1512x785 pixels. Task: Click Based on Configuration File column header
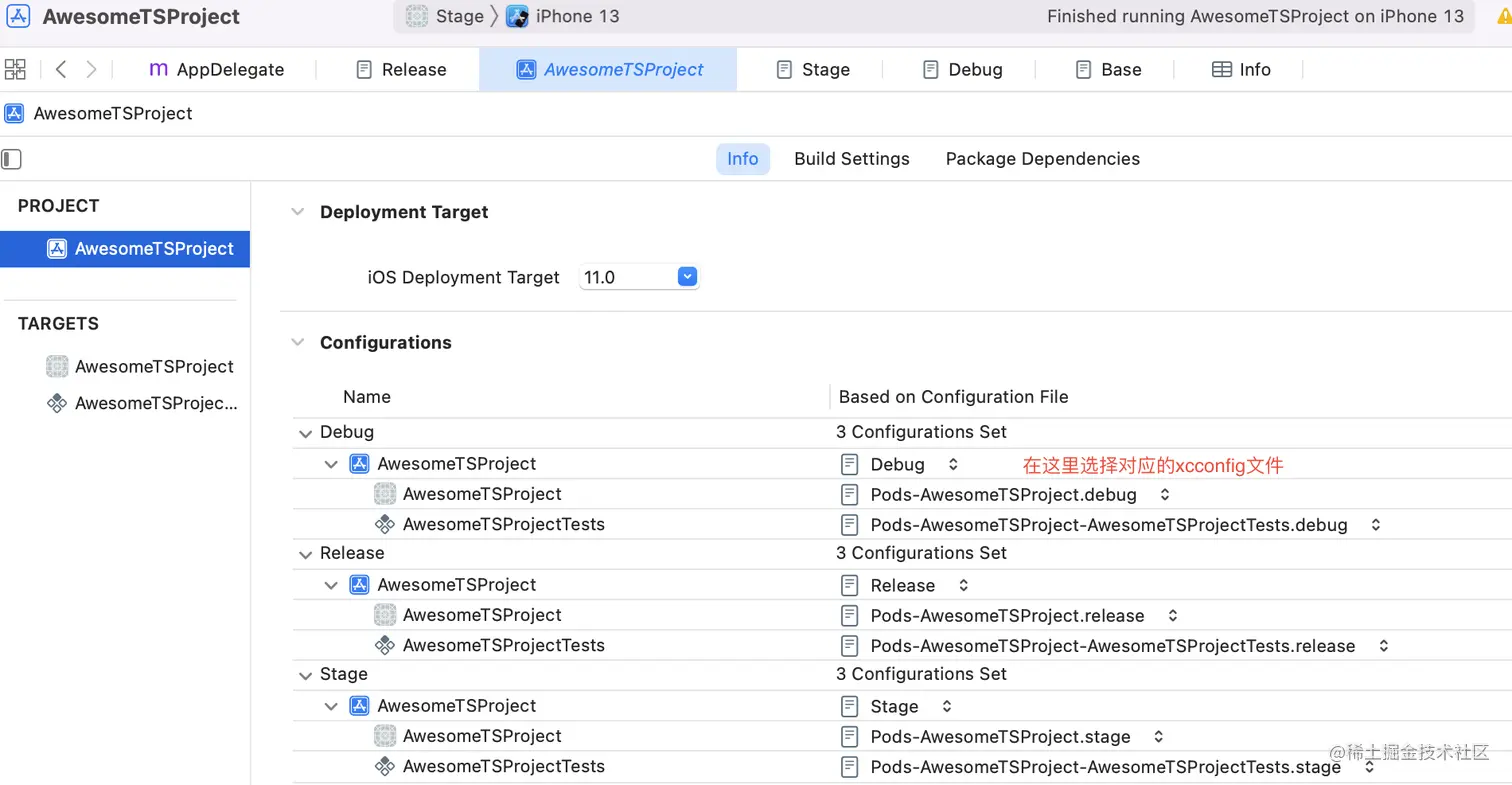(953, 397)
